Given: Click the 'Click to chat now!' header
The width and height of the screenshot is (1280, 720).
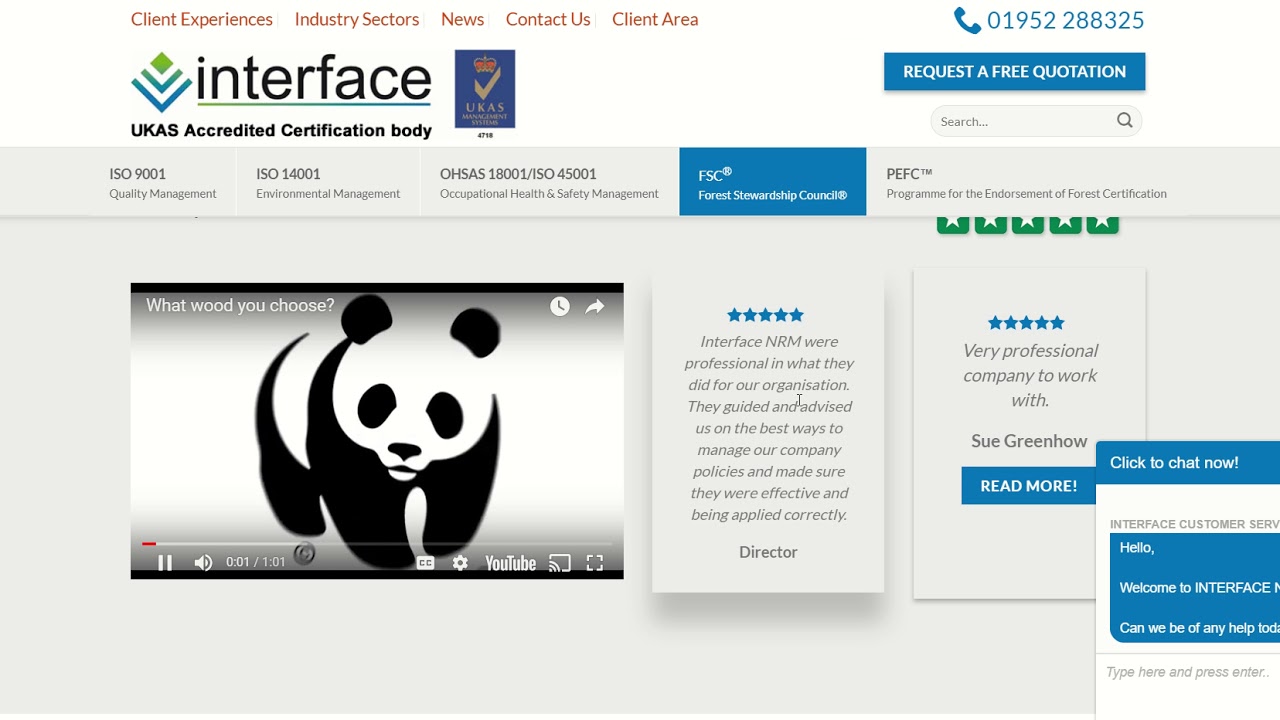Looking at the screenshot, I should click(1188, 463).
